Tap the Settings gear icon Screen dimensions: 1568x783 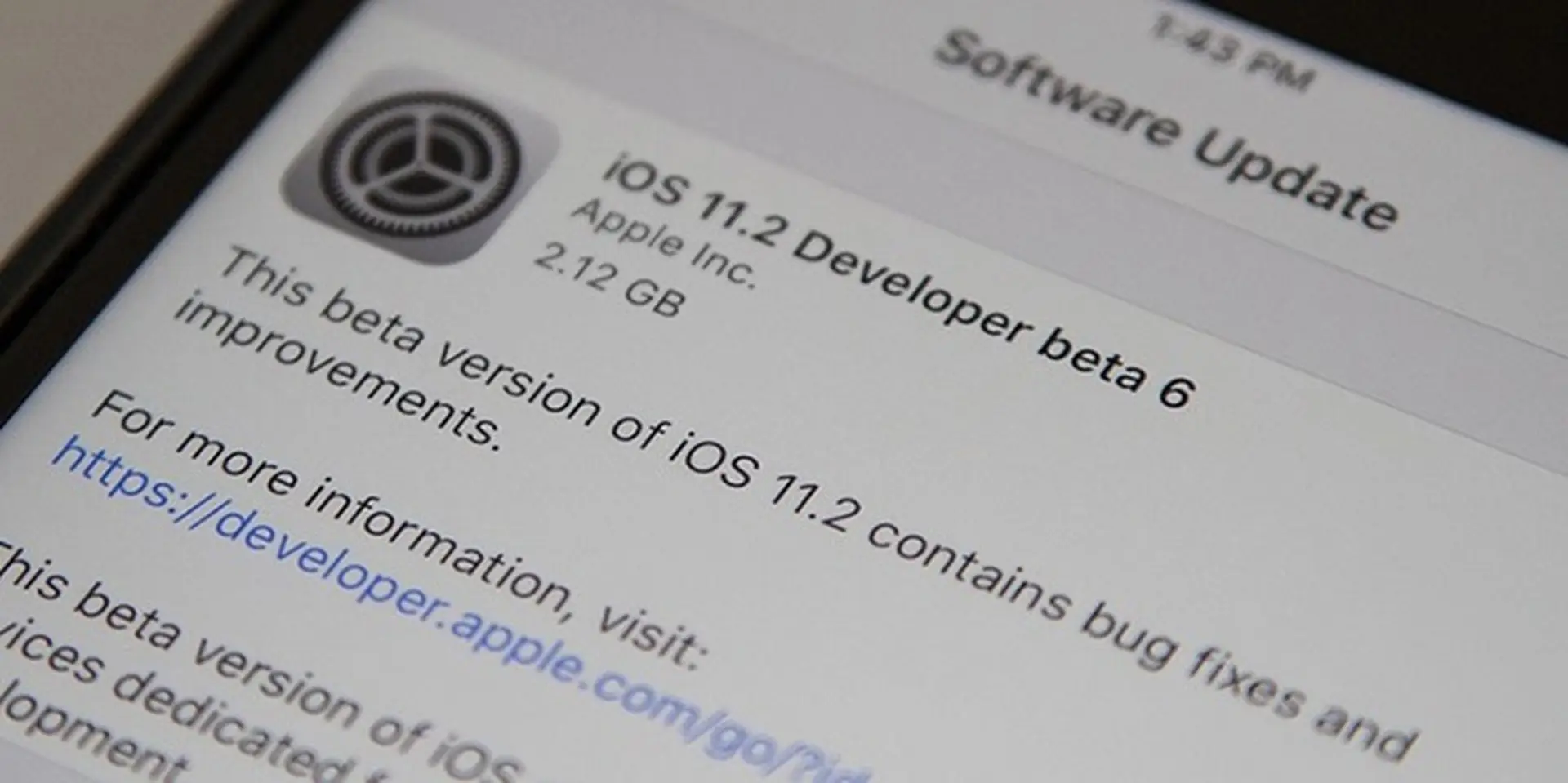pyautogui.click(x=420, y=166)
